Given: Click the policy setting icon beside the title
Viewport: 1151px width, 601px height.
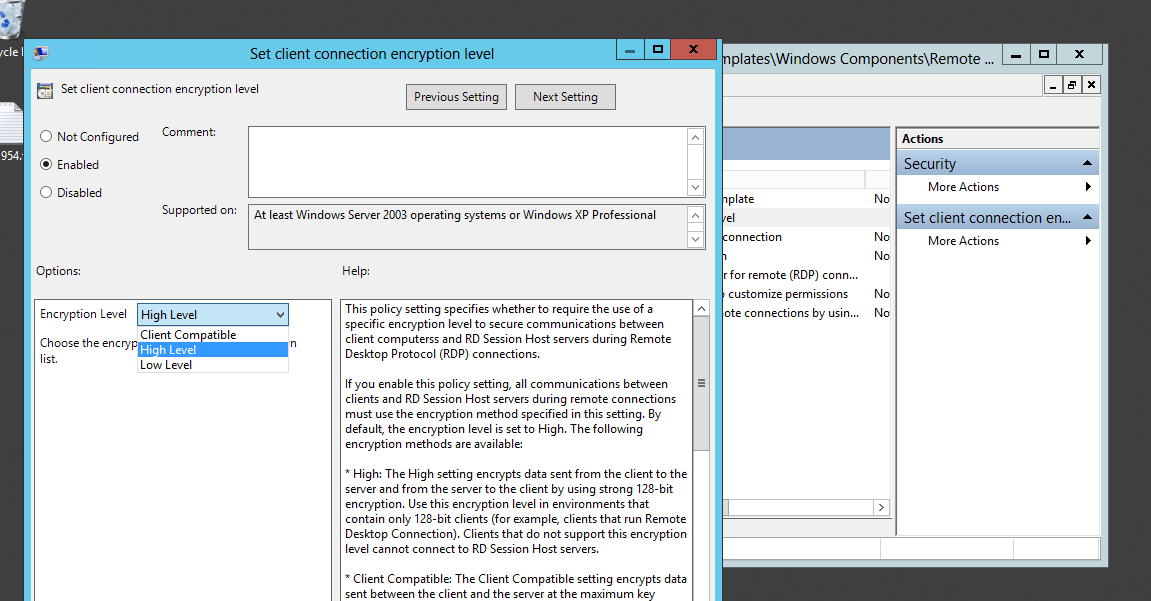Looking at the screenshot, I should pos(45,90).
